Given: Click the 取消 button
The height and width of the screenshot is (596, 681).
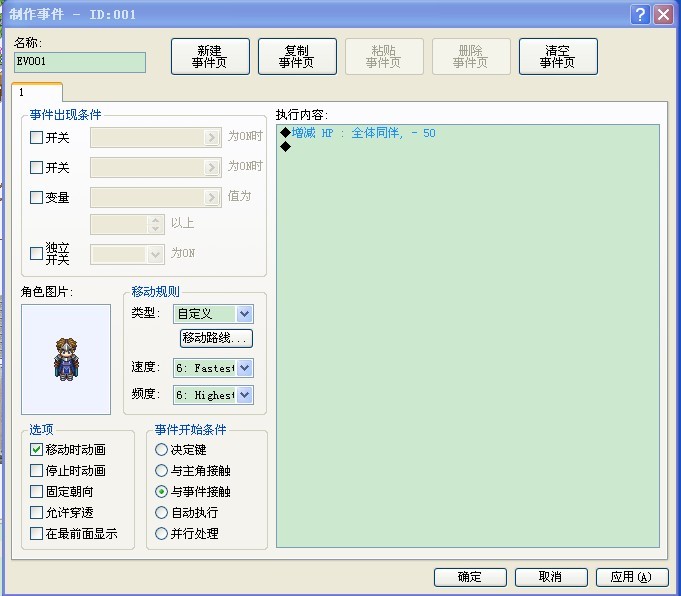Looking at the screenshot, I should point(551,577).
